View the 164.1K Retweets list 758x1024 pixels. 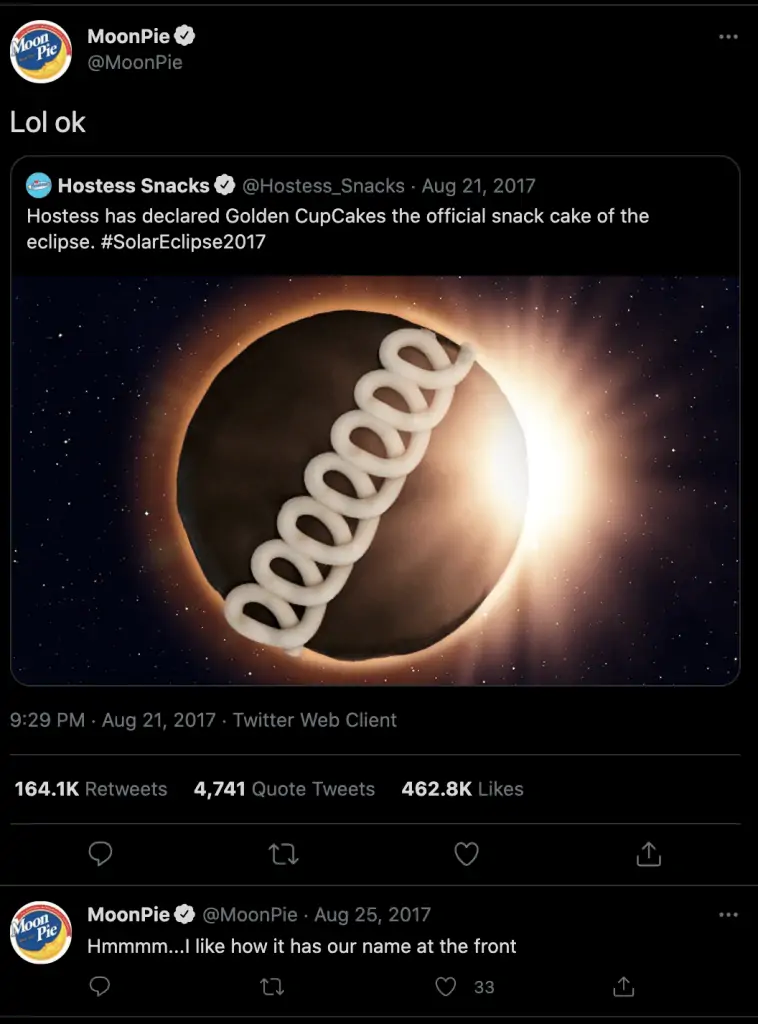[x=91, y=789]
